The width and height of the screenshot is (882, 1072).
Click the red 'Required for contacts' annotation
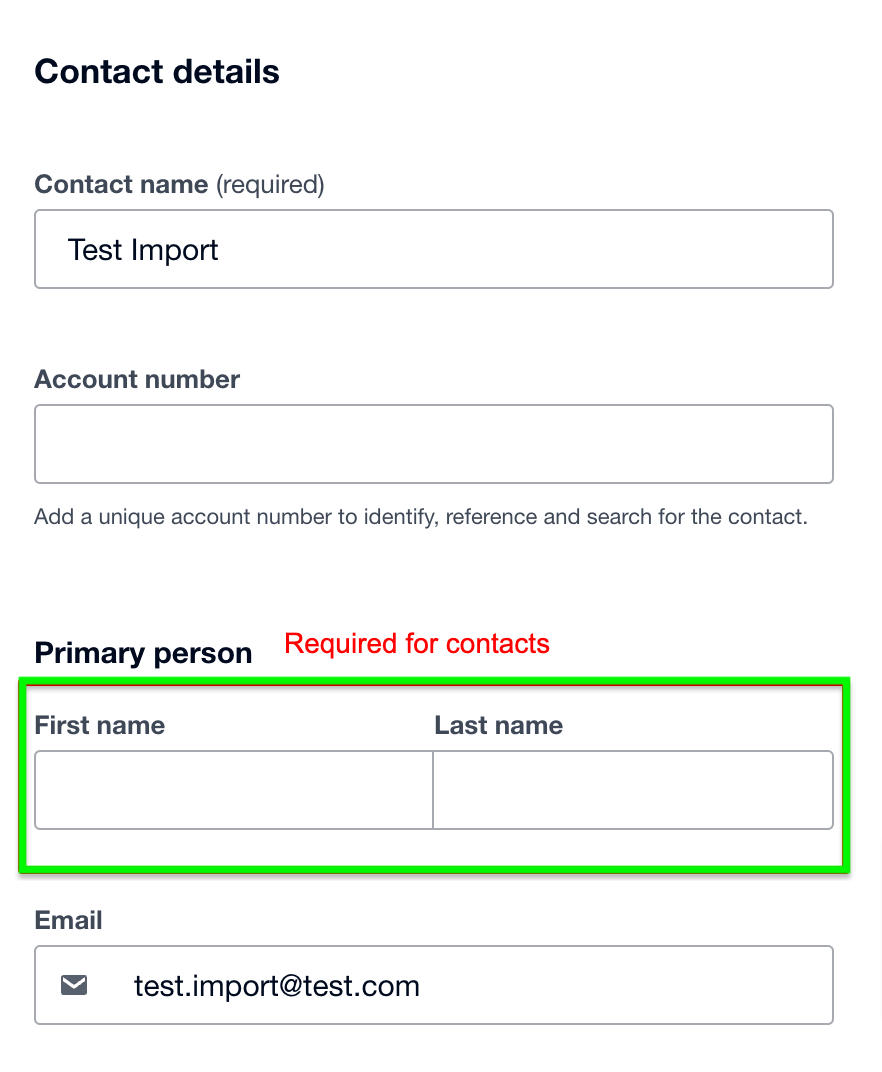coord(416,644)
